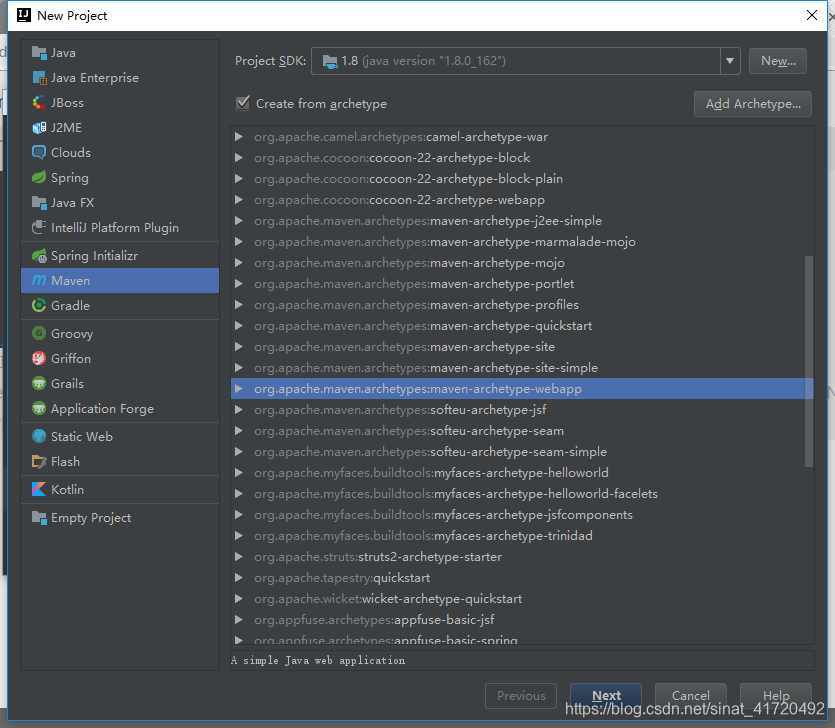Screen dimensions: 835x728
Task: Select the Empty Project label
Action: pos(91,518)
